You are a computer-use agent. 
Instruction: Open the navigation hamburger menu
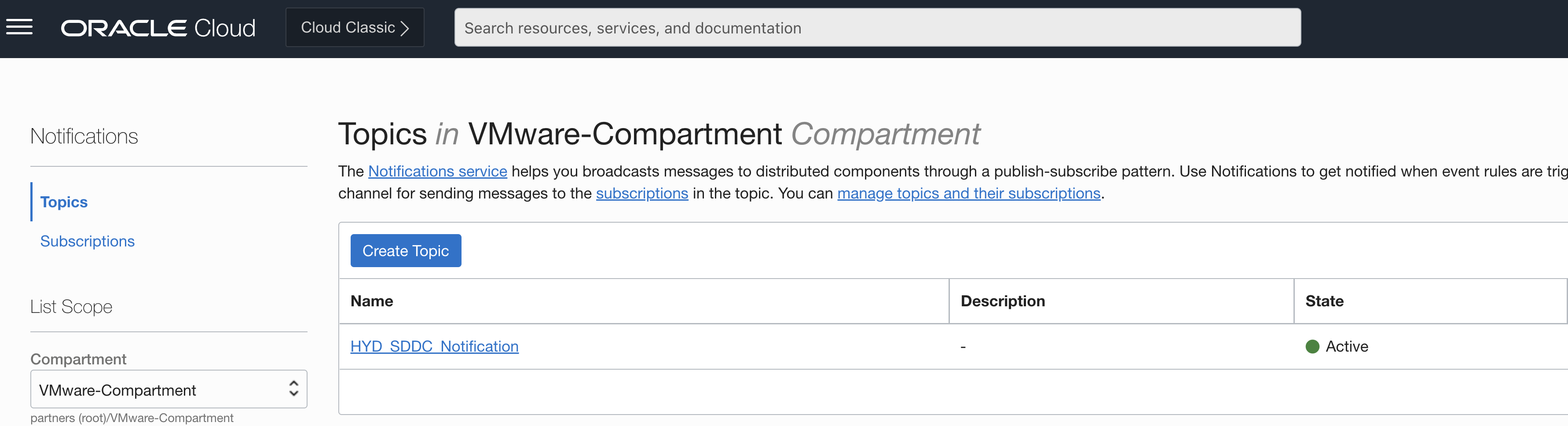[19, 27]
